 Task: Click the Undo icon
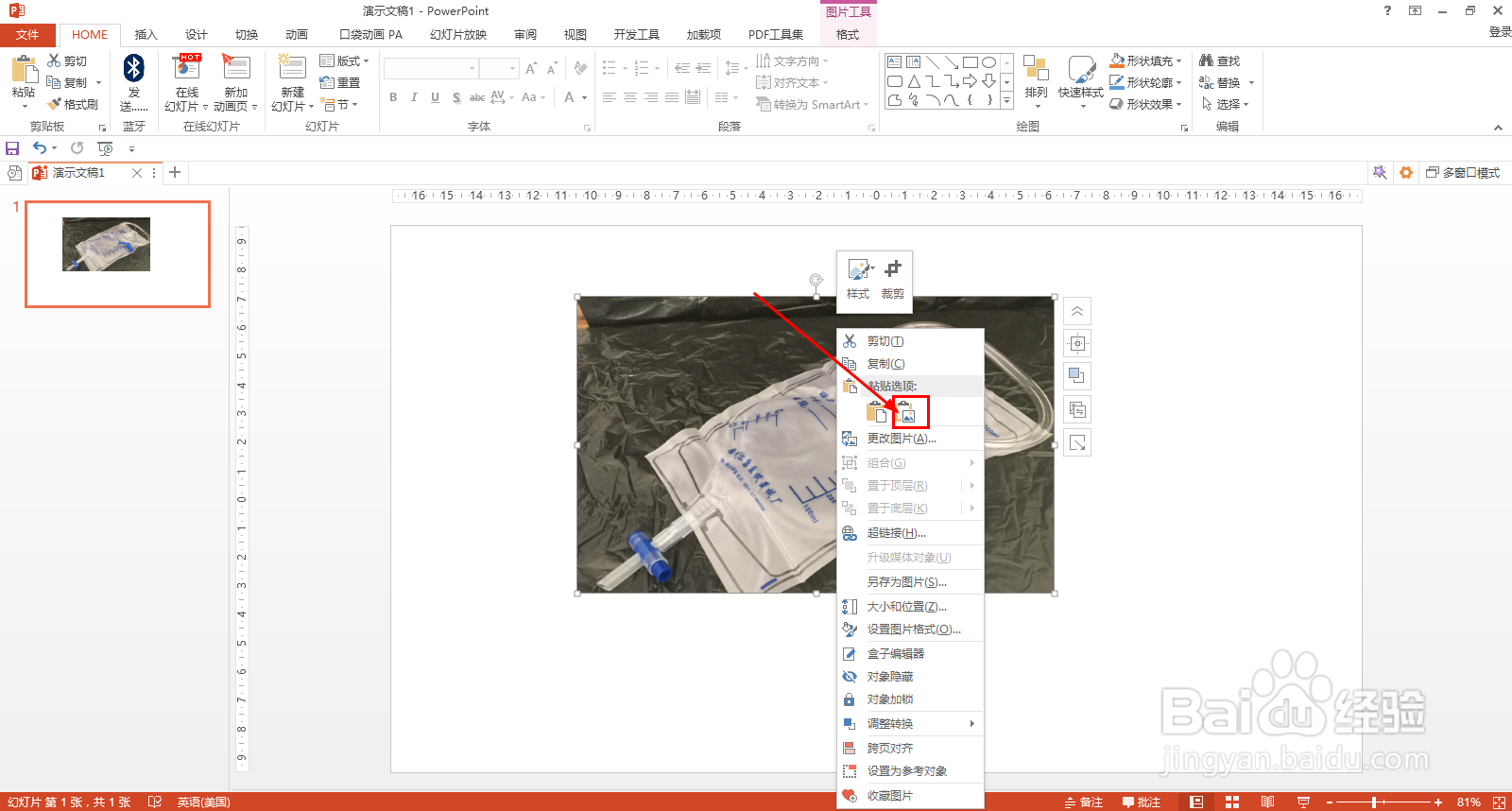40,148
